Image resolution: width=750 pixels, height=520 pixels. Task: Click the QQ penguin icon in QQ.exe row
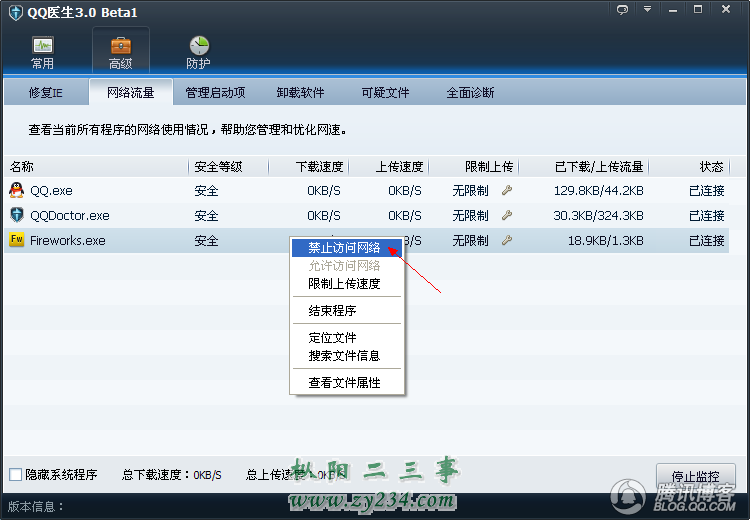[x=16, y=190]
